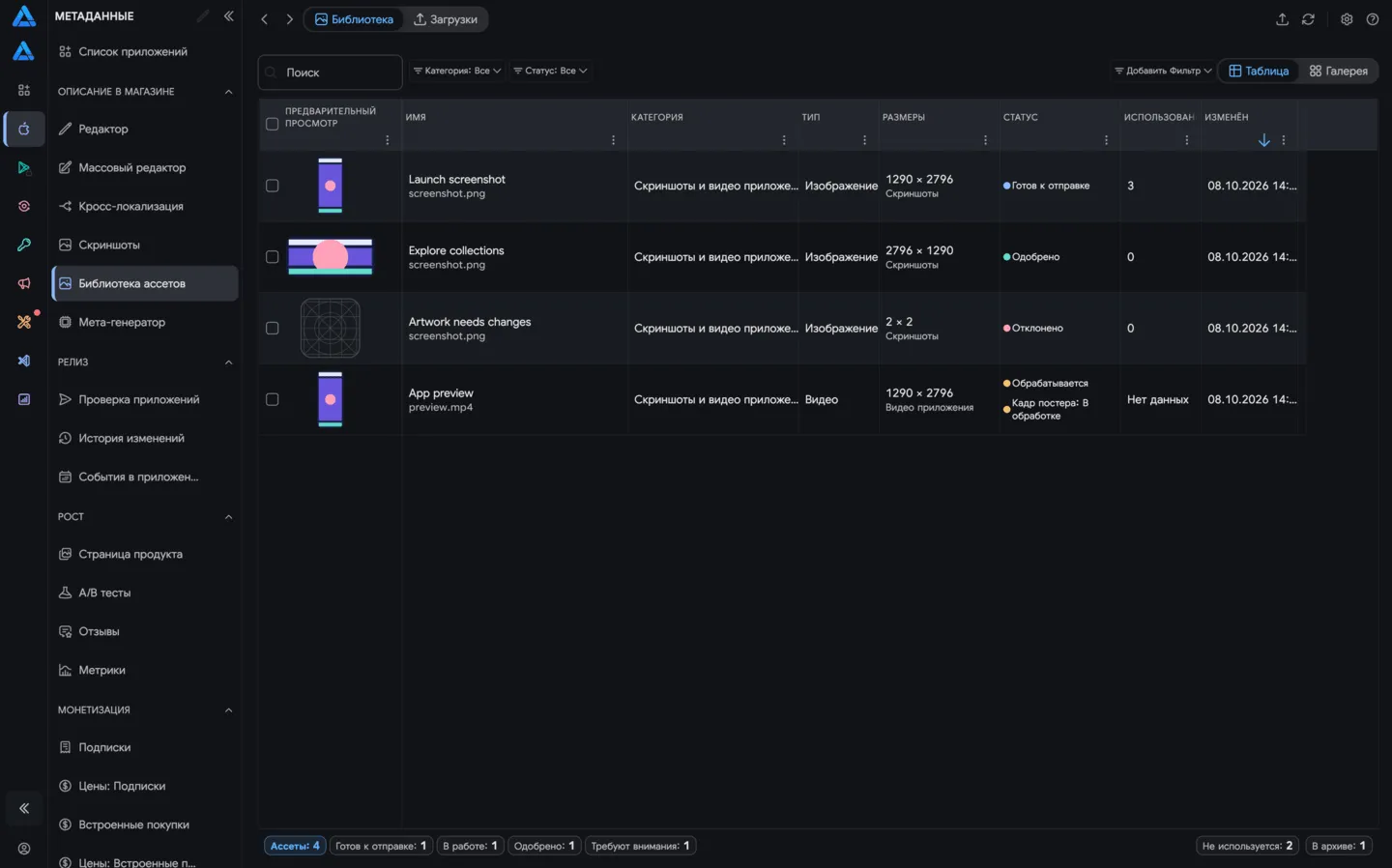Open settings gear icon
Screen dimensions: 1392x868
(1347, 19)
